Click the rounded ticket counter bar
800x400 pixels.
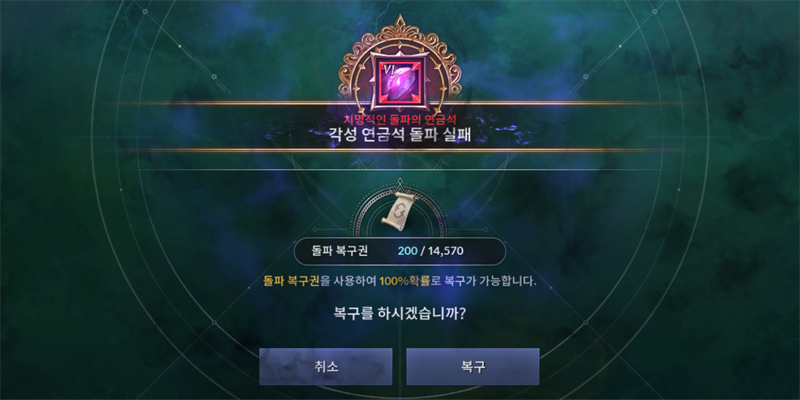coord(400,251)
